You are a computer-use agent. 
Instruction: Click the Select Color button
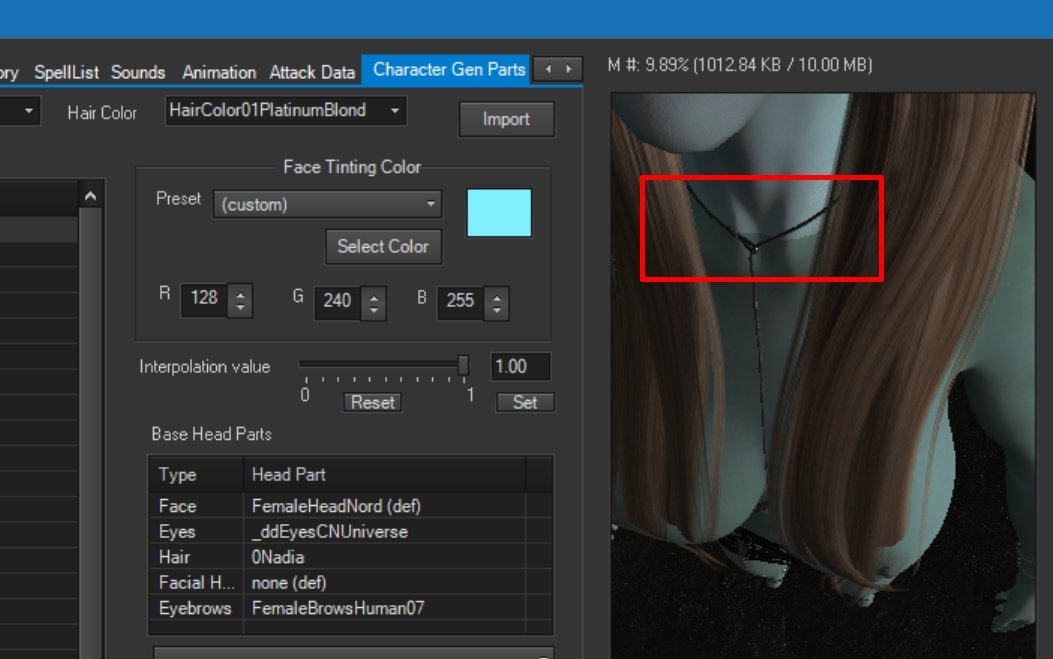click(x=383, y=247)
